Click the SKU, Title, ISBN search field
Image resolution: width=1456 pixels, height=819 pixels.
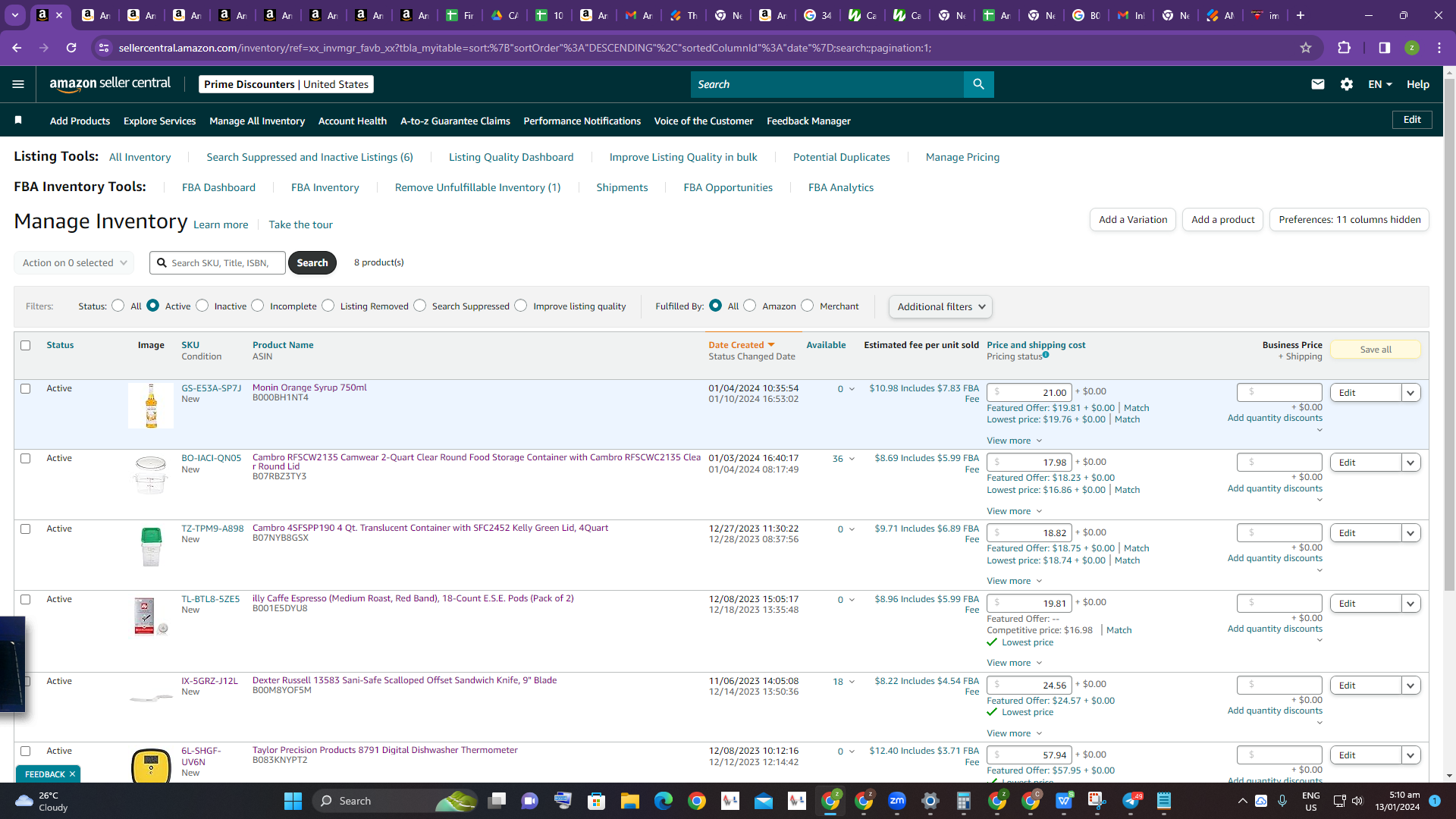pos(218,263)
